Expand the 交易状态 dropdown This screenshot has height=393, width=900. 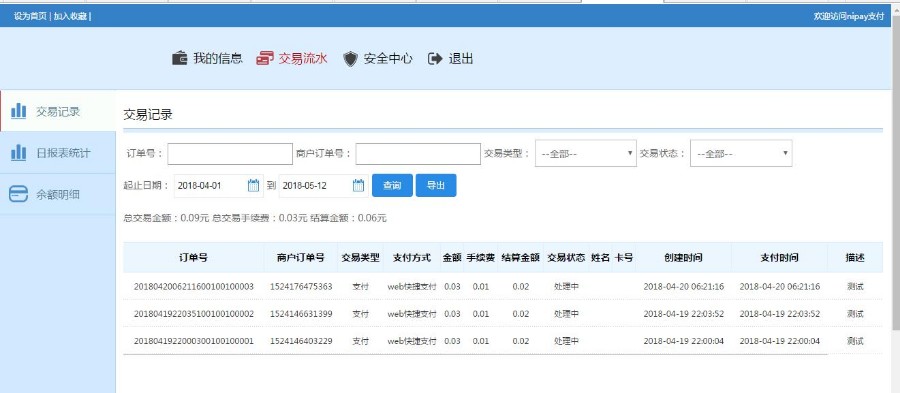point(741,153)
